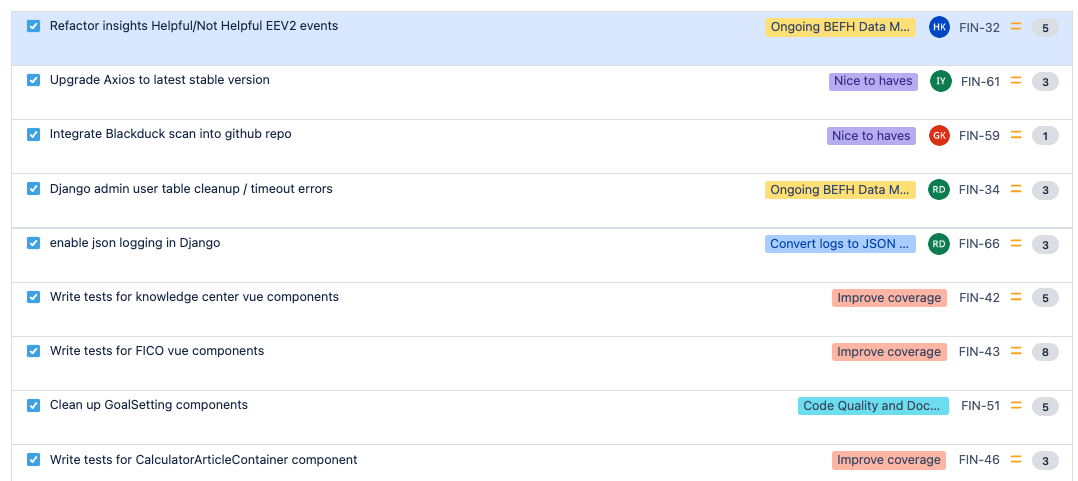Click the story points badge 3 on FIN-66
Image resolution: width=1078 pixels, height=481 pixels.
(1045, 245)
